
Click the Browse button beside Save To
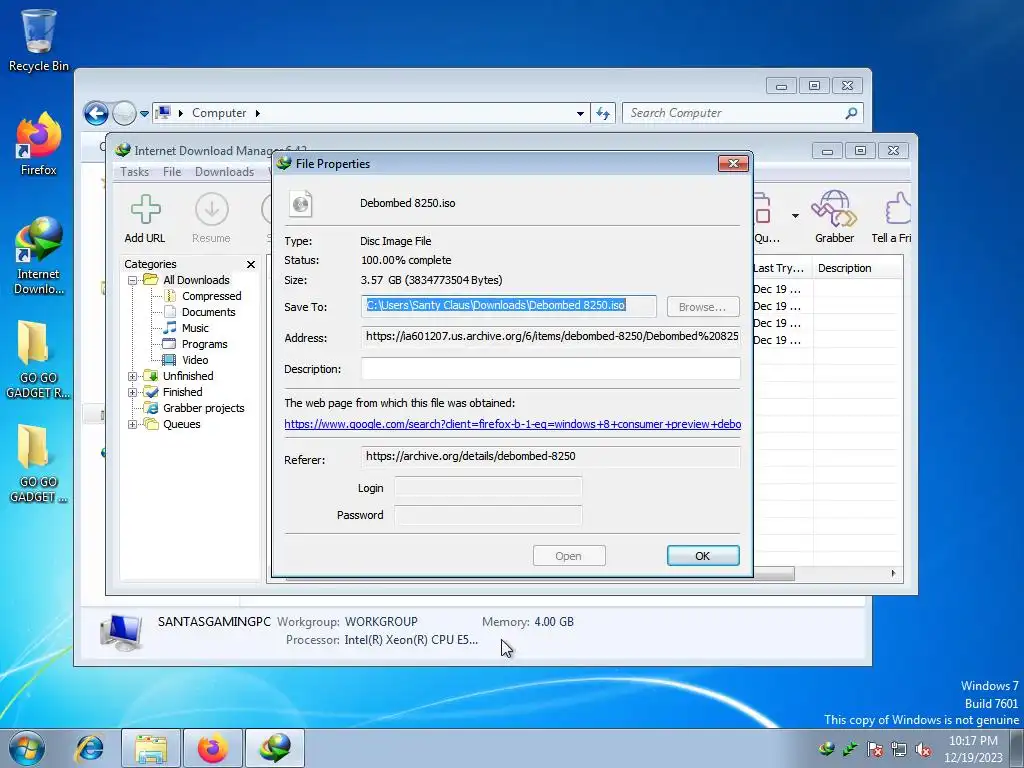point(703,306)
